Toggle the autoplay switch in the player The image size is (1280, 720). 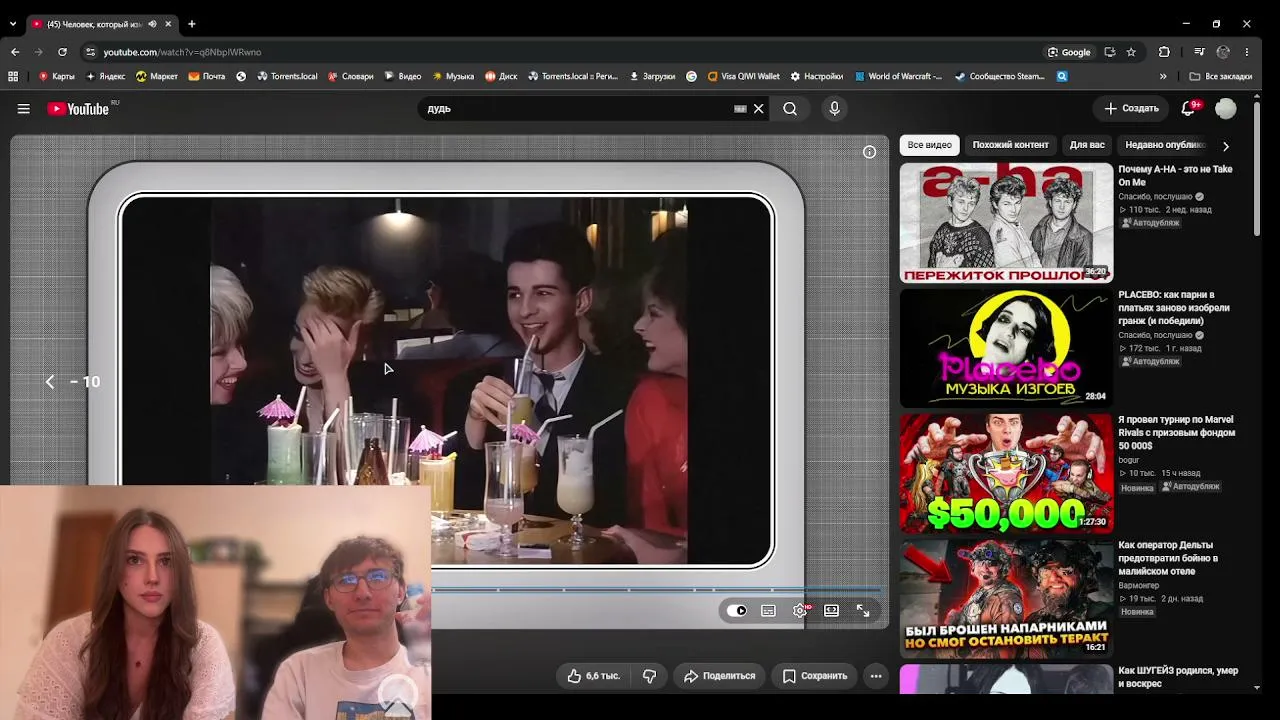pyautogui.click(x=738, y=611)
